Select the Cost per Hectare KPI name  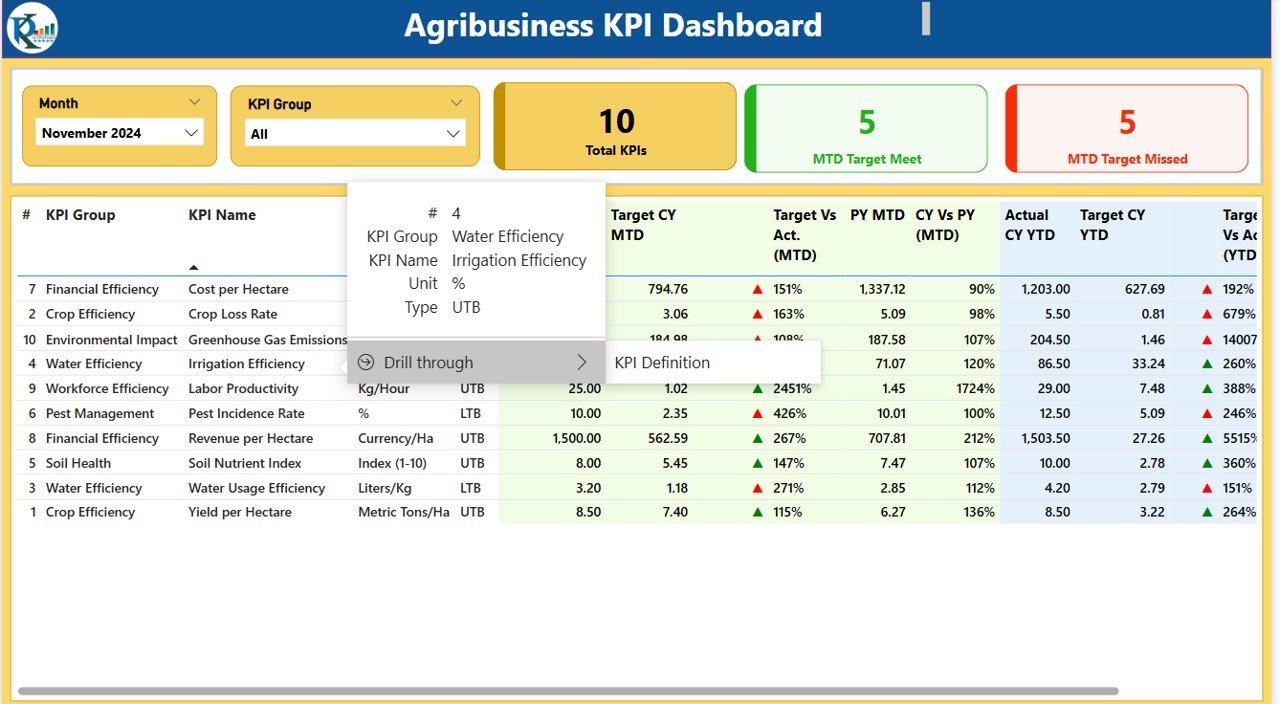click(238, 290)
